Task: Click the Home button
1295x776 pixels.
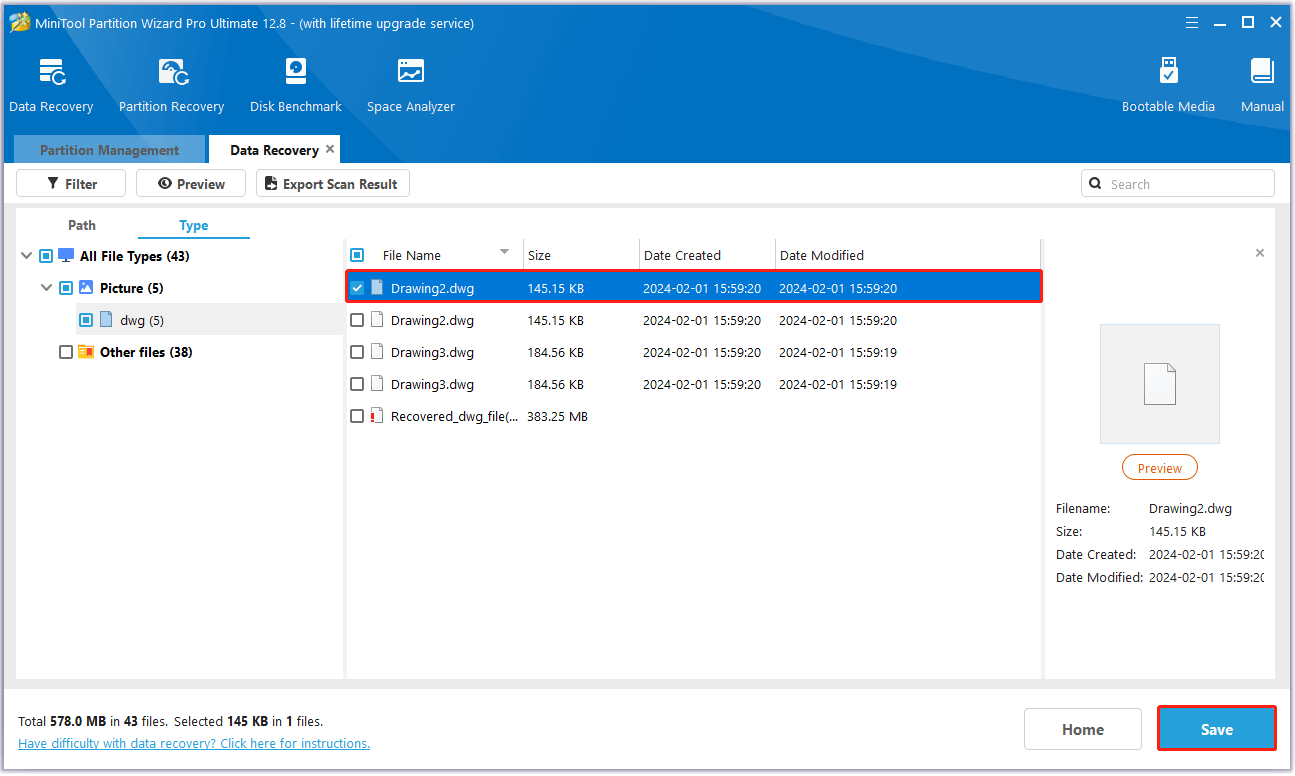Action: 1083,729
